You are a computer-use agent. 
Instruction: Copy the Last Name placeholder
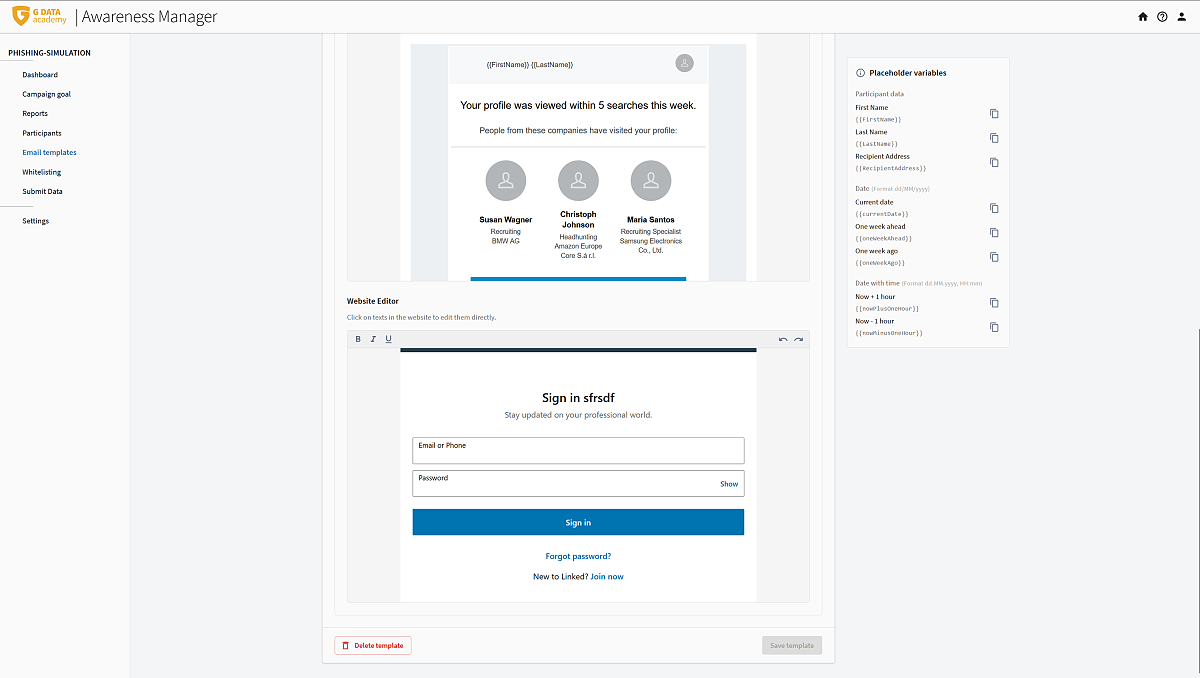[994, 138]
